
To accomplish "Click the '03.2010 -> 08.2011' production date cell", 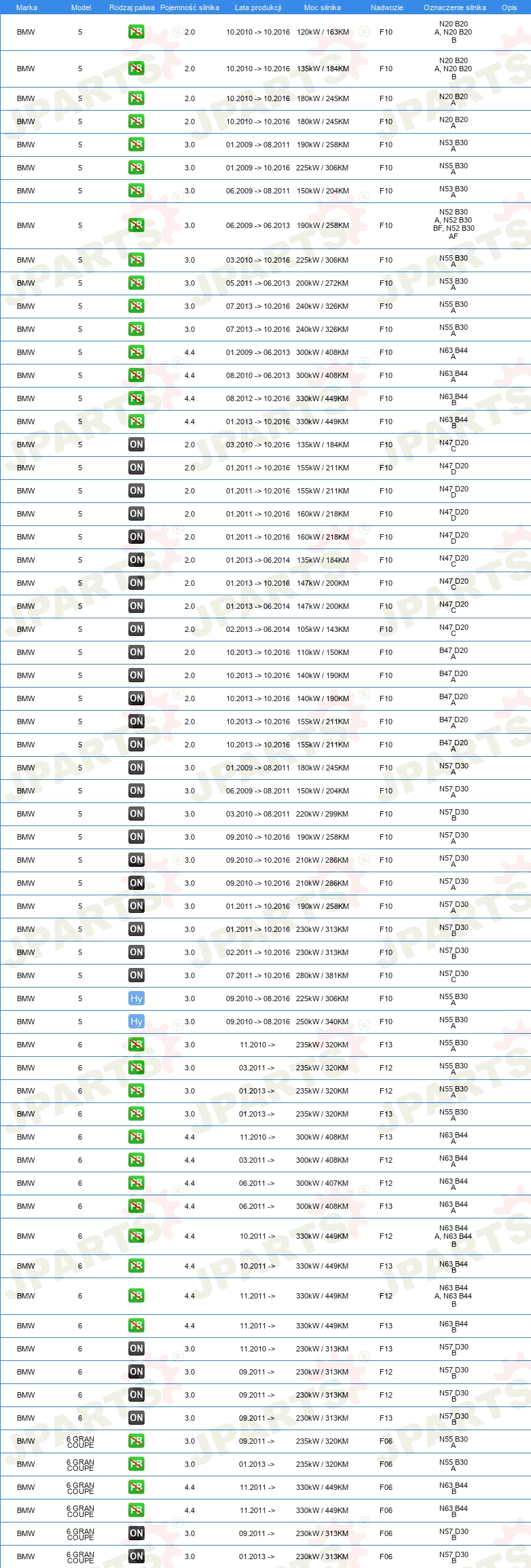I will coord(258,814).
